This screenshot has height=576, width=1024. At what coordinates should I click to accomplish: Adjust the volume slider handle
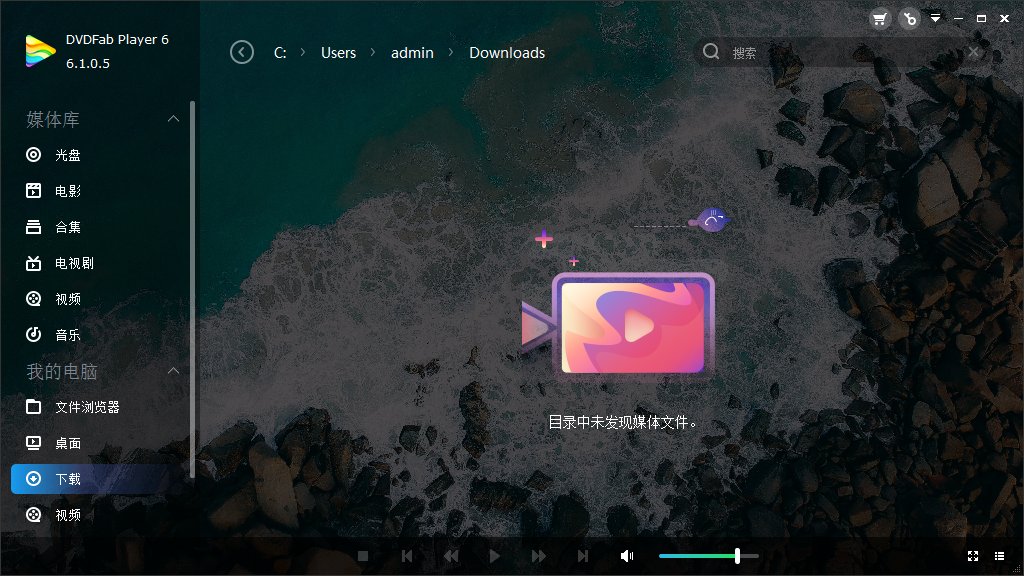[x=737, y=555]
